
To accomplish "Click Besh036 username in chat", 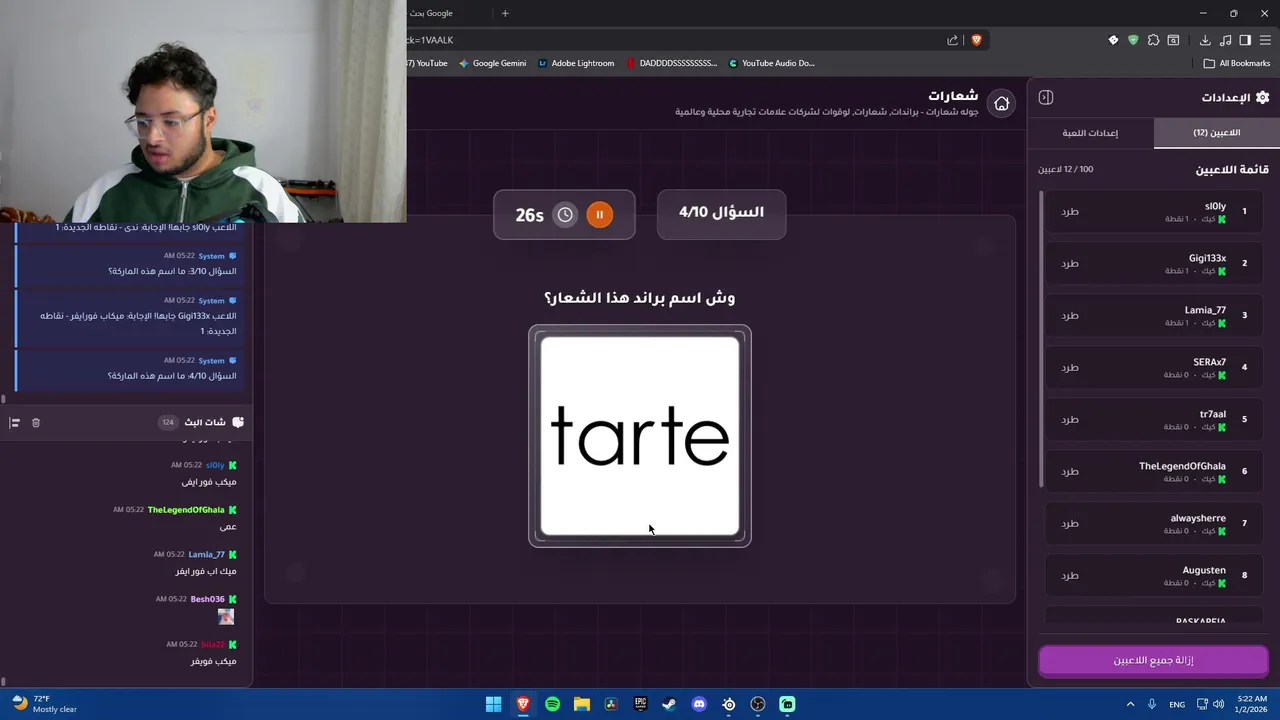I will [207, 599].
